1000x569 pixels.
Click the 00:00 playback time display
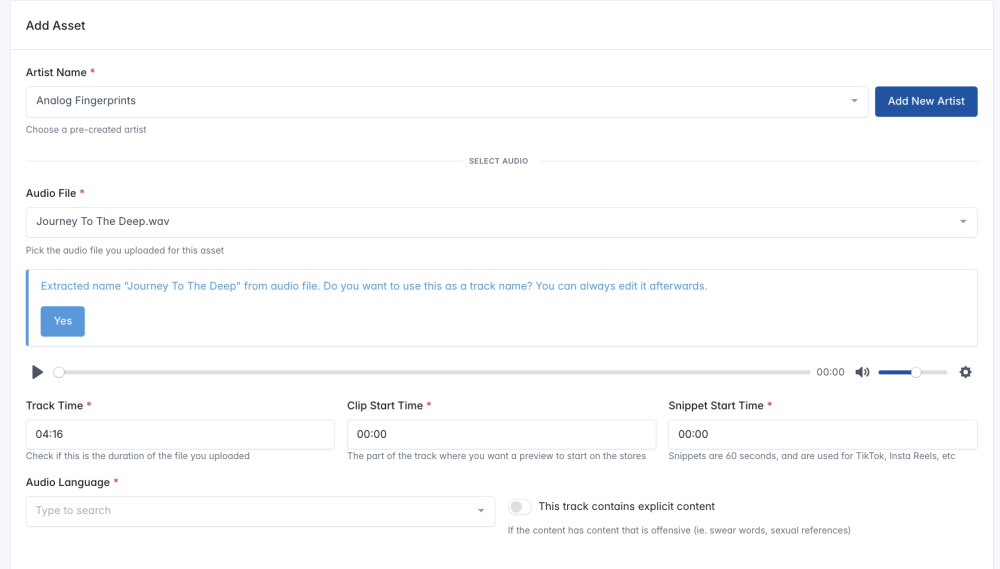(830, 372)
